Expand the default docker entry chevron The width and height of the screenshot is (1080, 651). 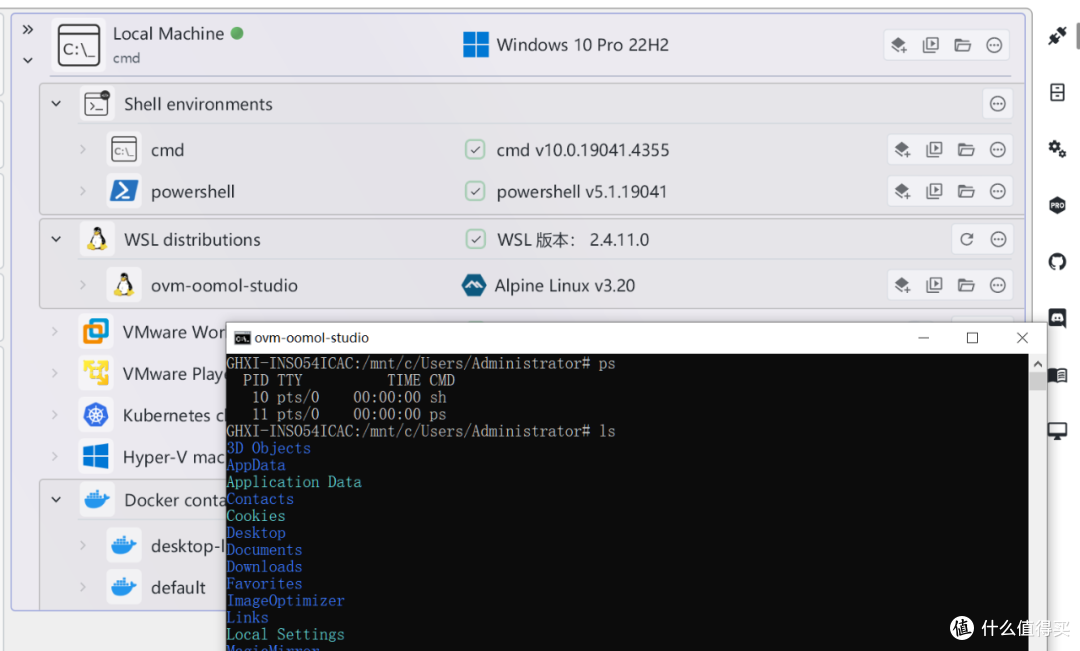(x=83, y=587)
